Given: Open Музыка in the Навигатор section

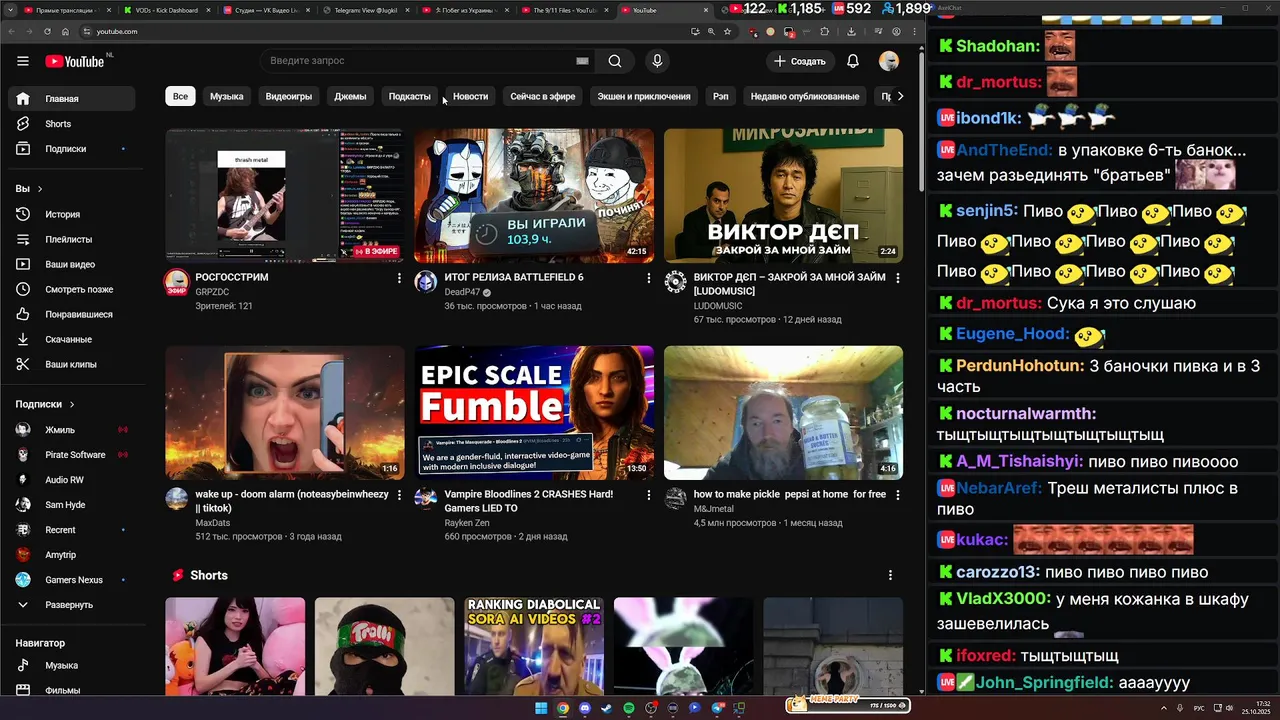Looking at the screenshot, I should click(71, 665).
